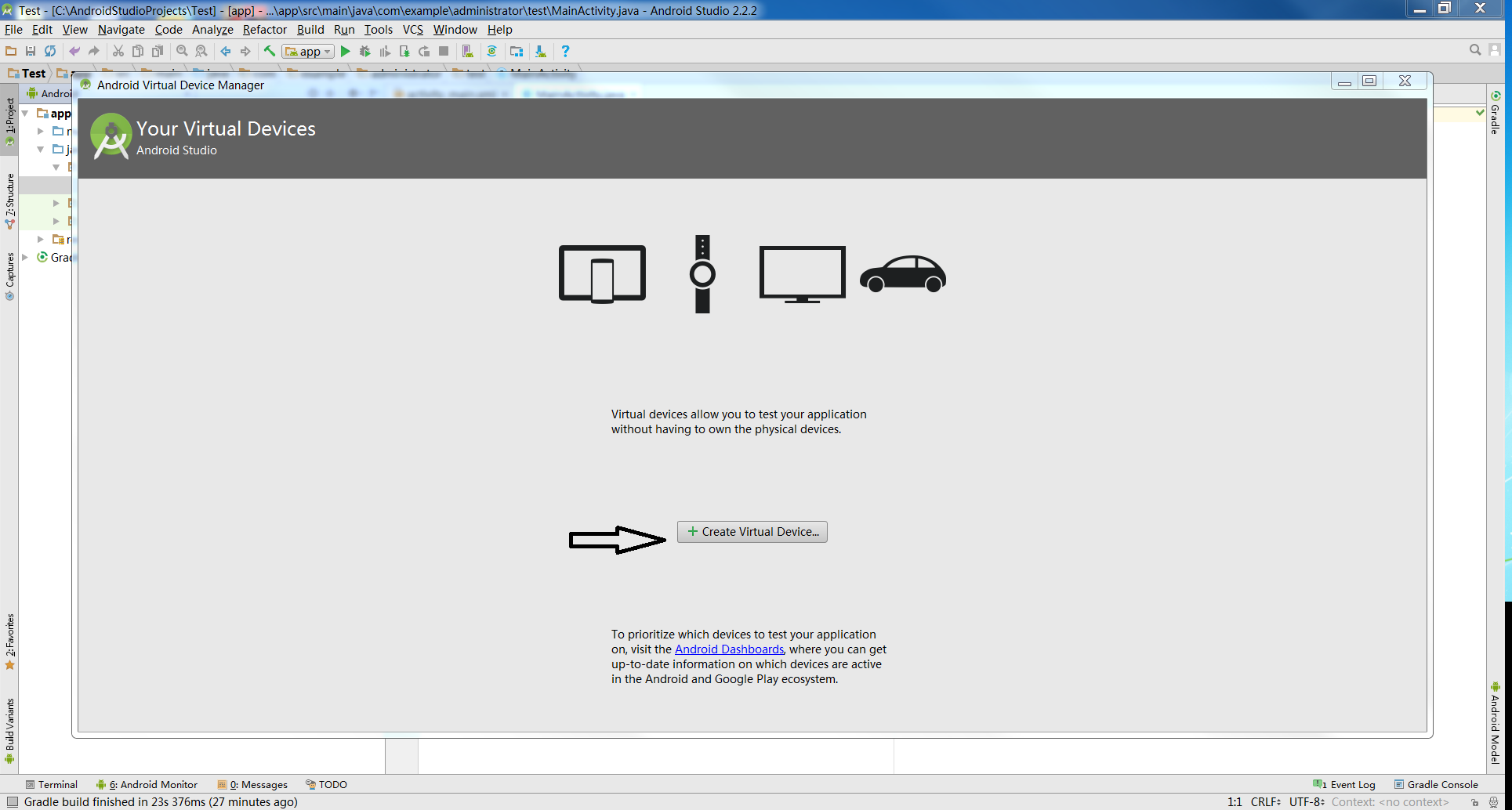Open the Captures side tab
The width and height of the screenshot is (1512, 810).
[10, 277]
